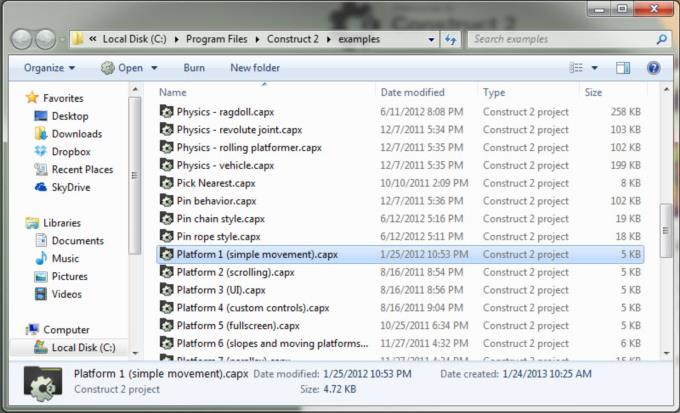This screenshot has height=413, width=680.
Task: Click the file list scroll up arrow
Action: pyautogui.click(x=666, y=90)
